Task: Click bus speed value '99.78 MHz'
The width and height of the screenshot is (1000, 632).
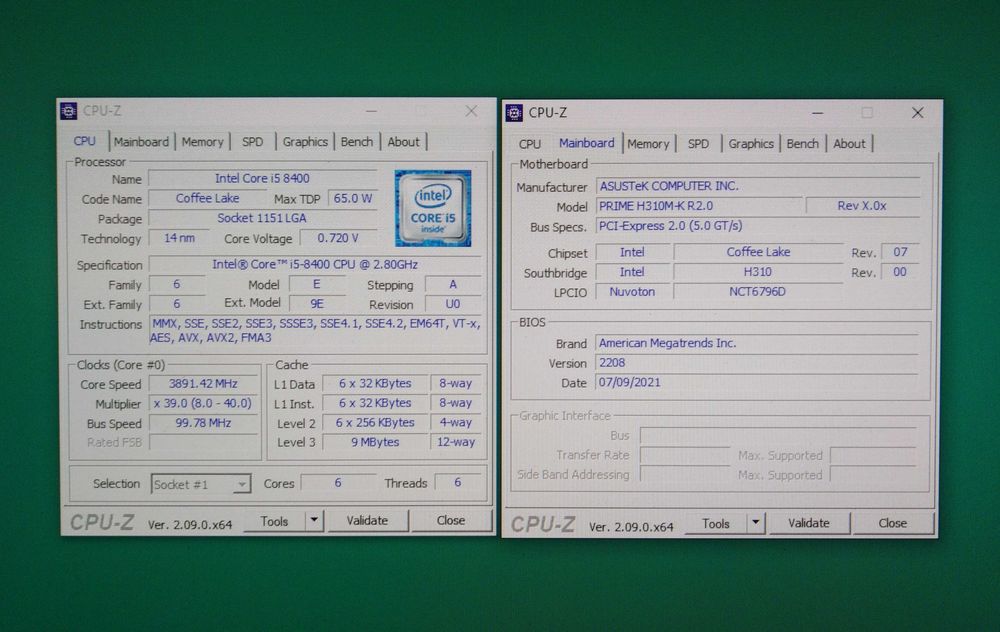Action: pos(203,423)
